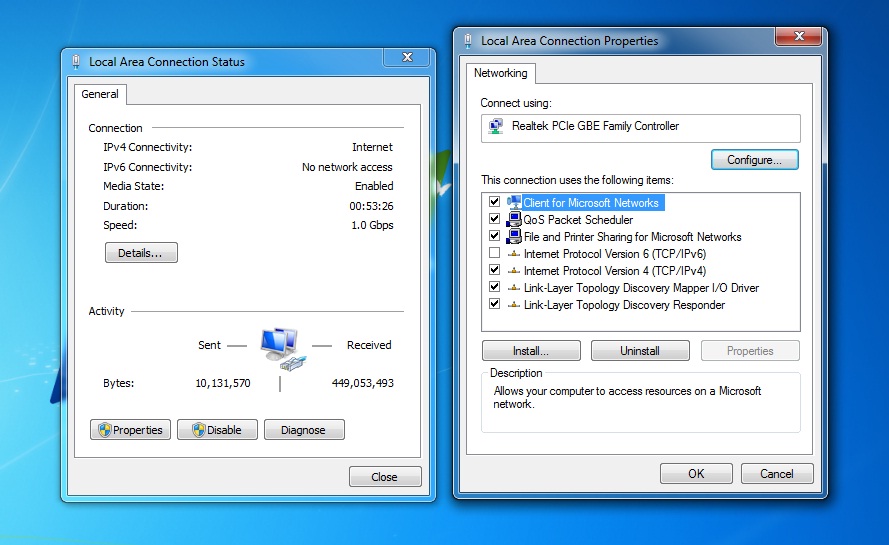
Task: Select QoS Packet Scheduler list item
Action: pos(578,219)
